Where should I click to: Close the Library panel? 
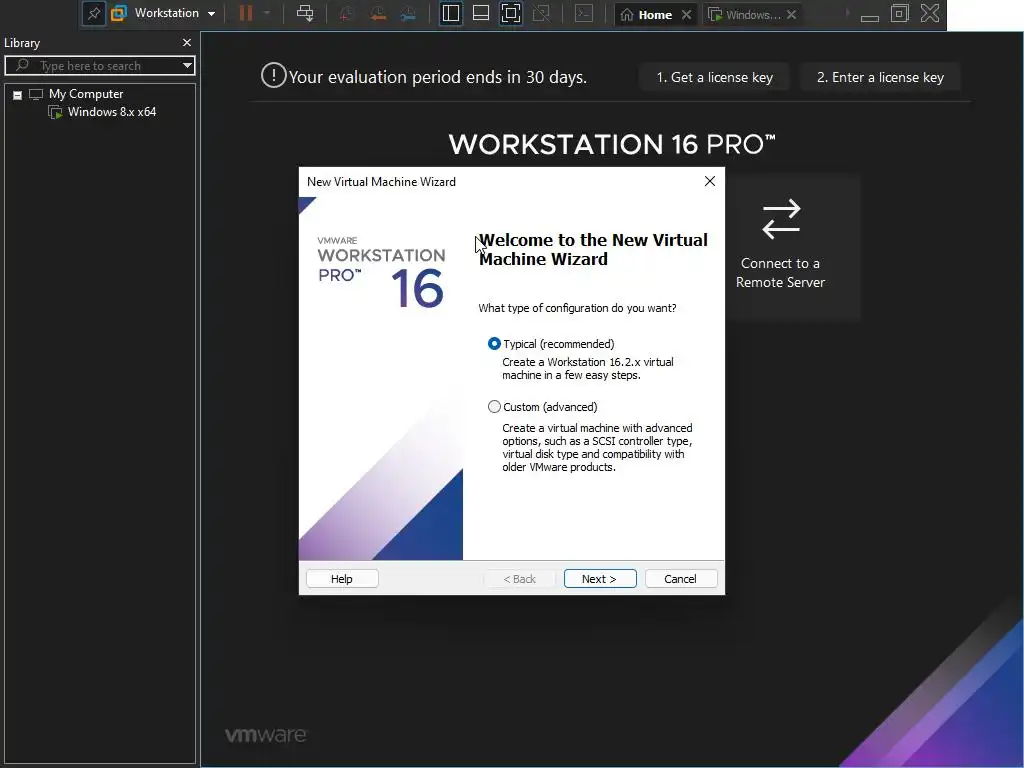(x=187, y=42)
